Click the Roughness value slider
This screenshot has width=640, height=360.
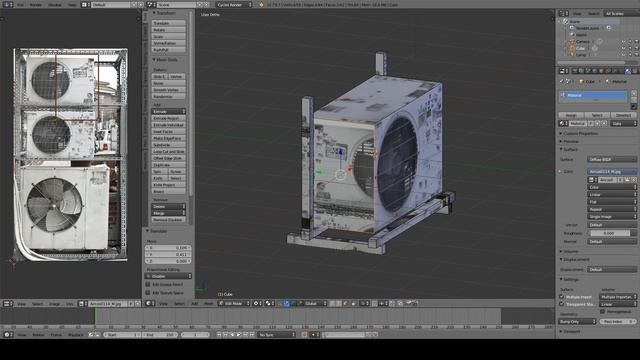point(609,233)
